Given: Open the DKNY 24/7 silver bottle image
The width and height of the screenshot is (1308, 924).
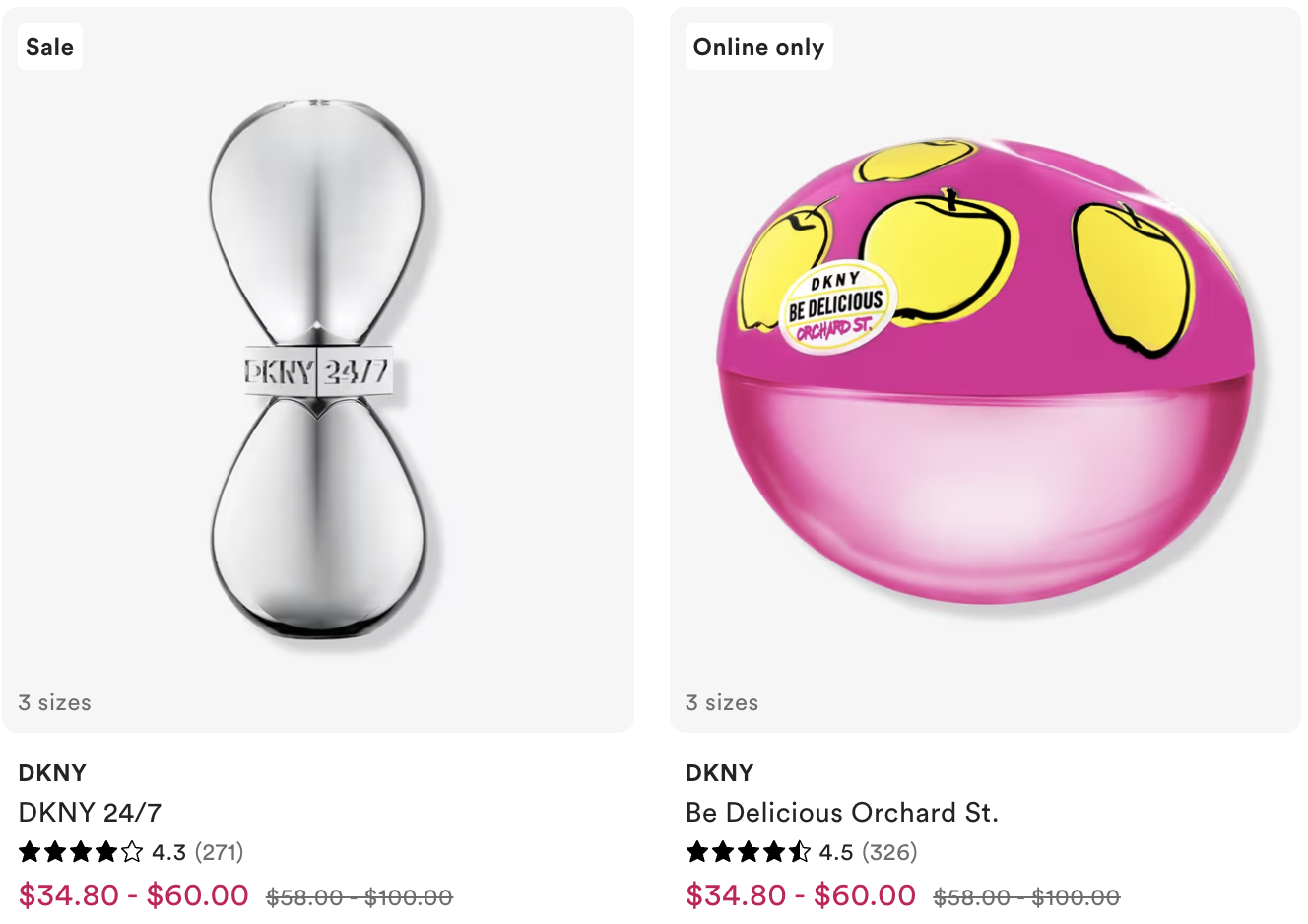Looking at the screenshot, I should click(317, 372).
